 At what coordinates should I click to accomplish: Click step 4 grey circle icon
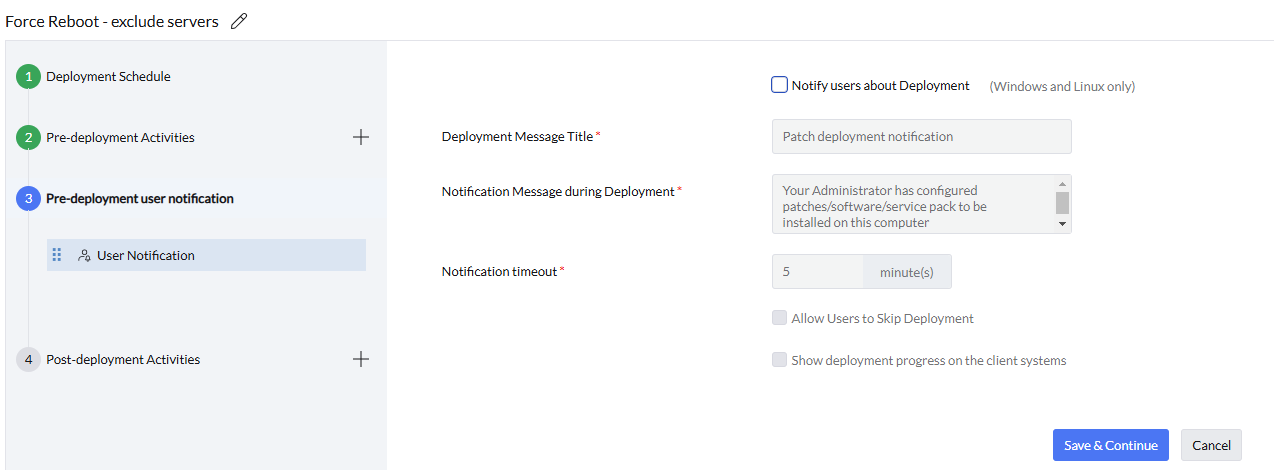pos(28,360)
